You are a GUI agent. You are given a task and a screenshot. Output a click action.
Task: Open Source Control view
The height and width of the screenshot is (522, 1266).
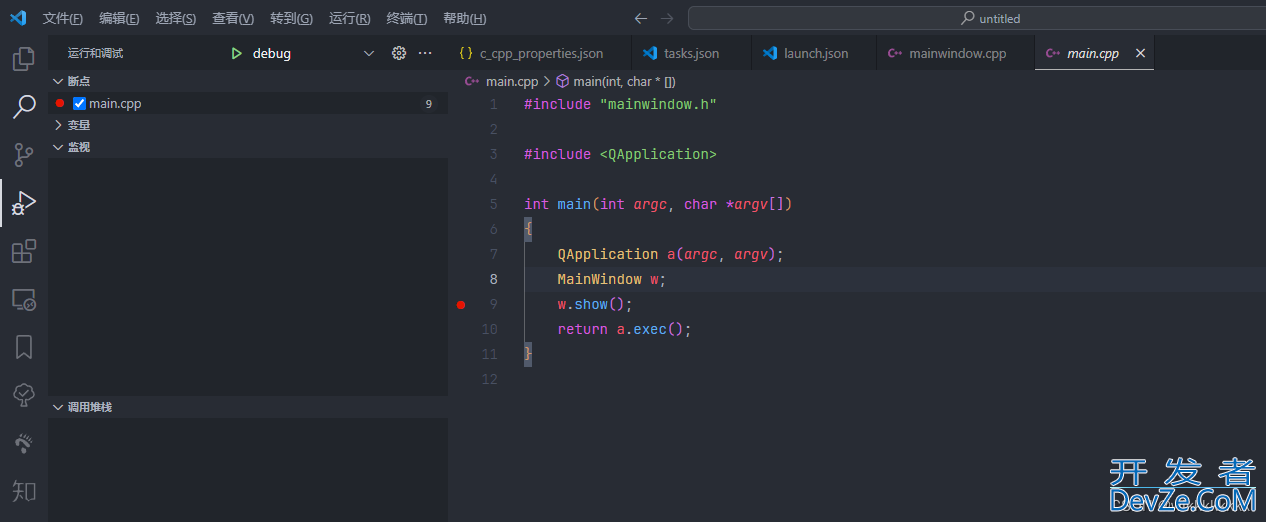tap(24, 155)
